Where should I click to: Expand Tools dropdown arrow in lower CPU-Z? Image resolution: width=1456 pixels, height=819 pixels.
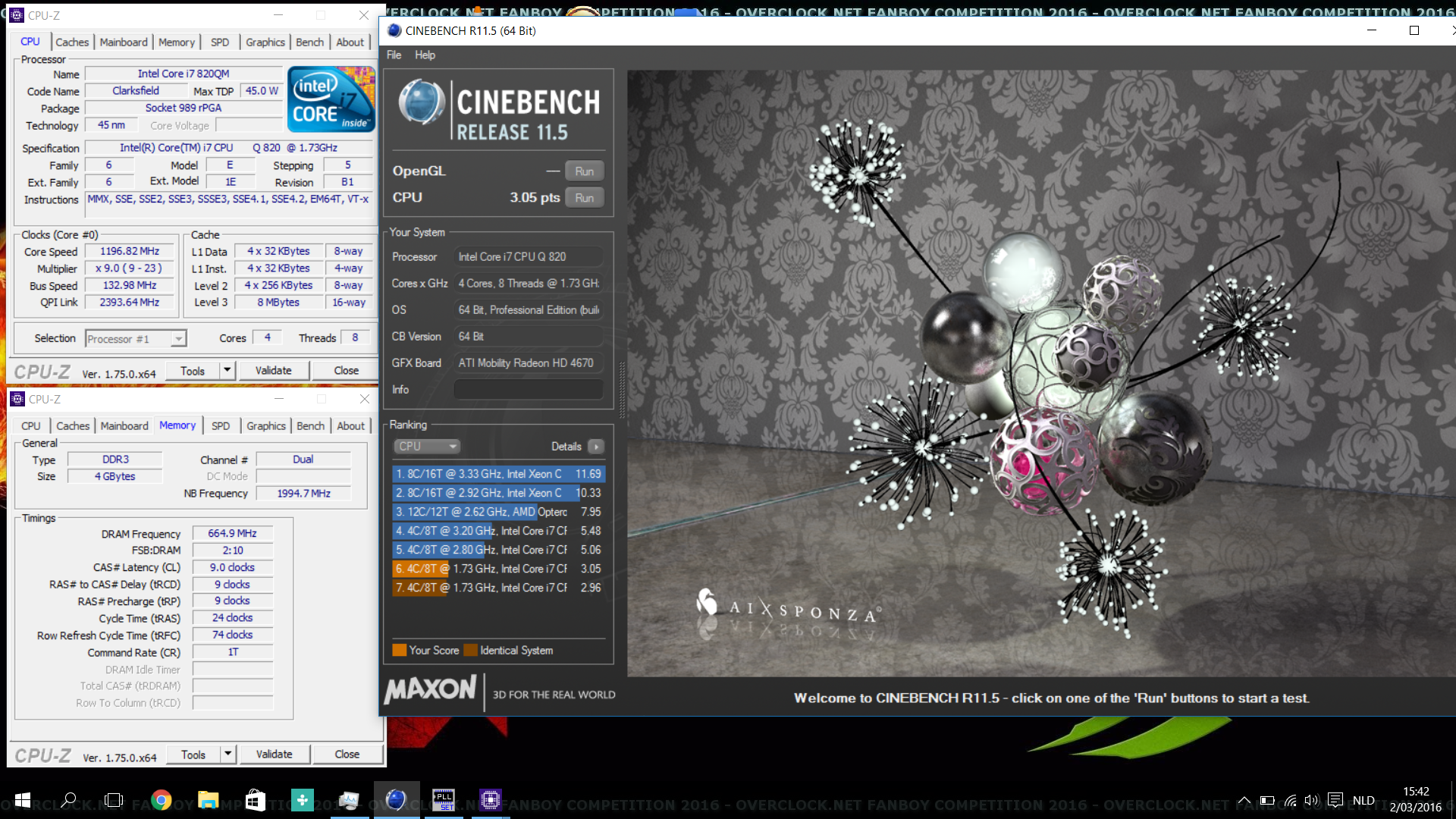227,754
